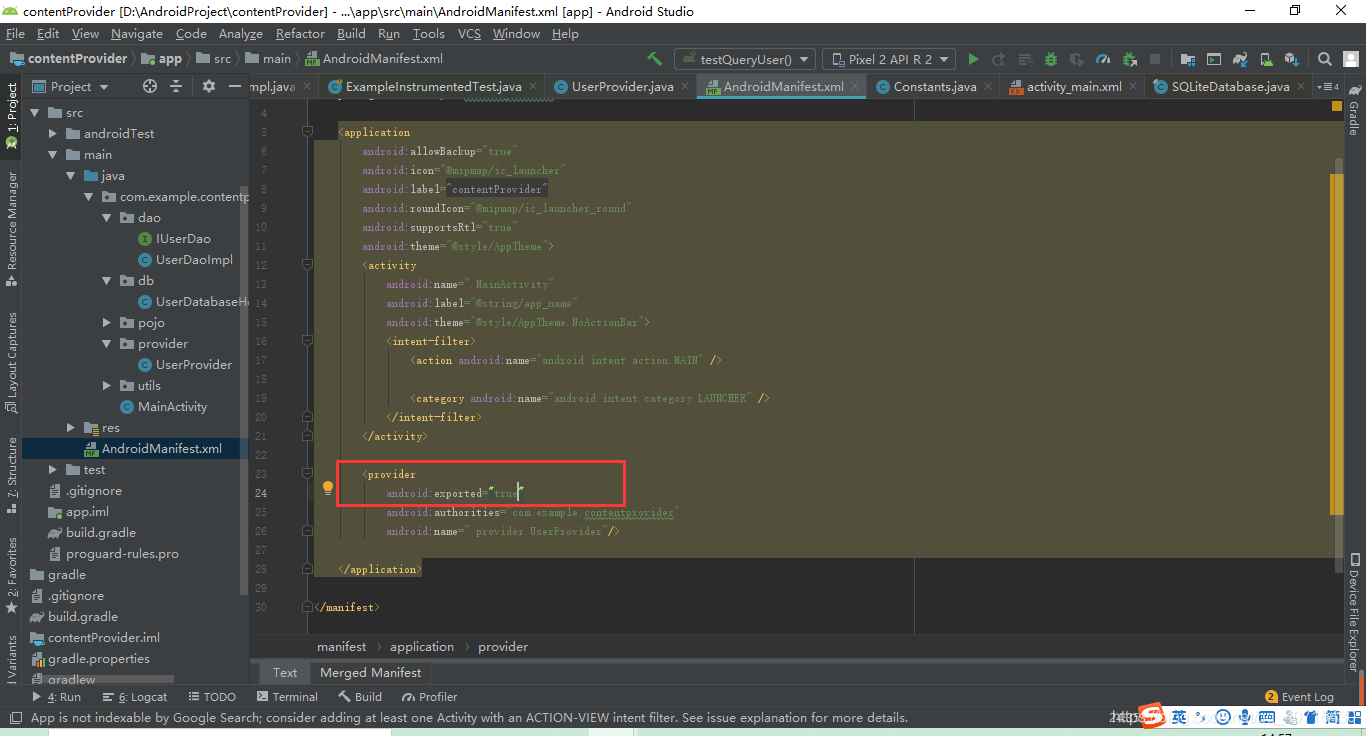Expand the pojo package
This screenshot has width=1366, height=736.
click(107, 323)
